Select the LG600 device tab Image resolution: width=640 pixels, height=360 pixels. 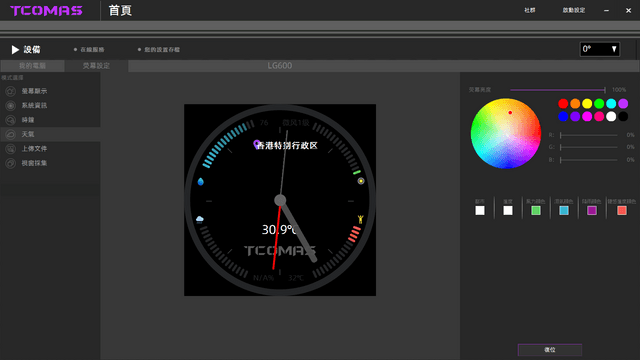click(280, 66)
